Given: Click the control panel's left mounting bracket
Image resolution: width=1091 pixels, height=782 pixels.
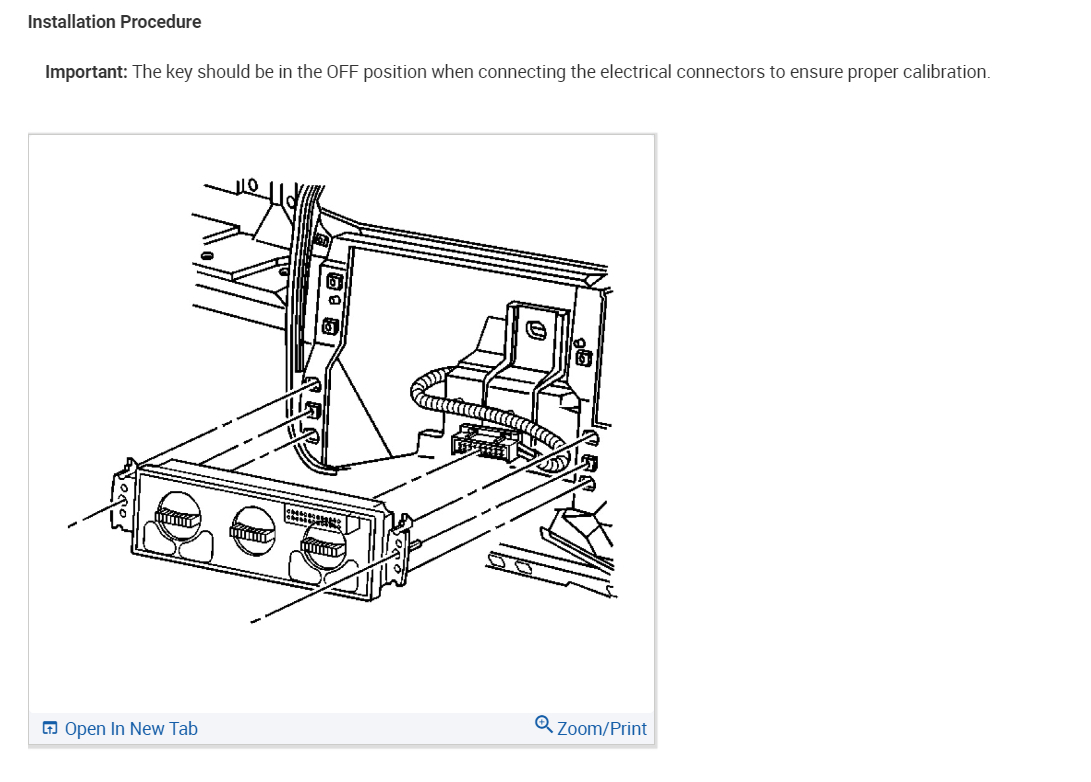Looking at the screenshot, I should click(x=122, y=495).
